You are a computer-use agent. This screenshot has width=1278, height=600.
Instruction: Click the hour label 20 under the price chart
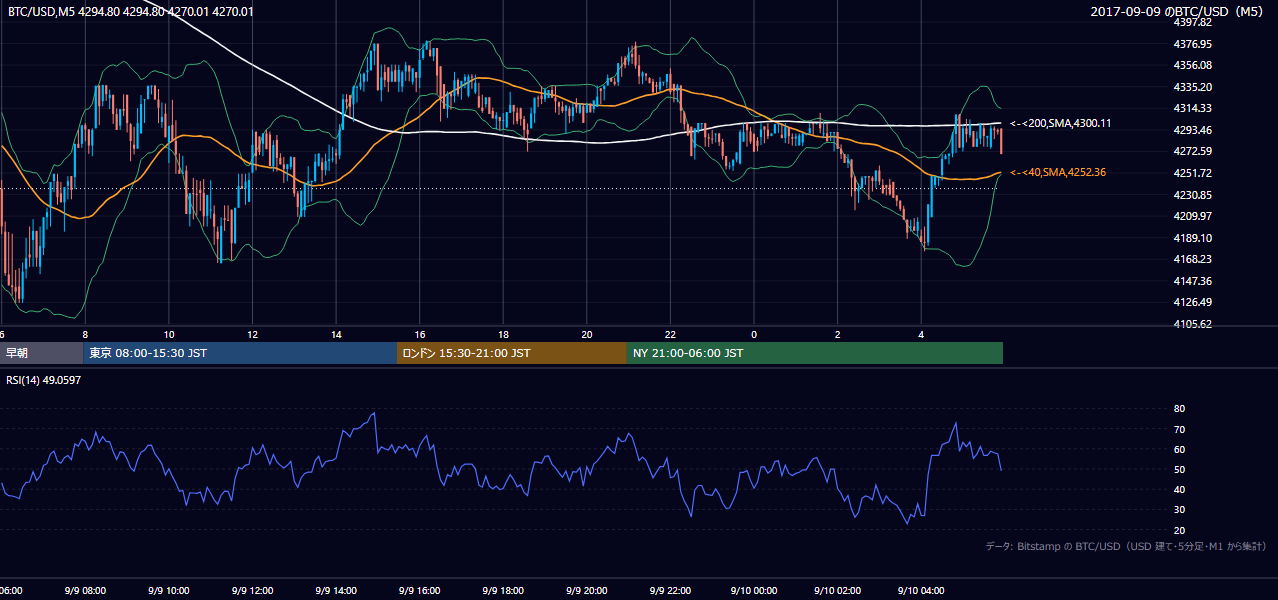pos(587,334)
